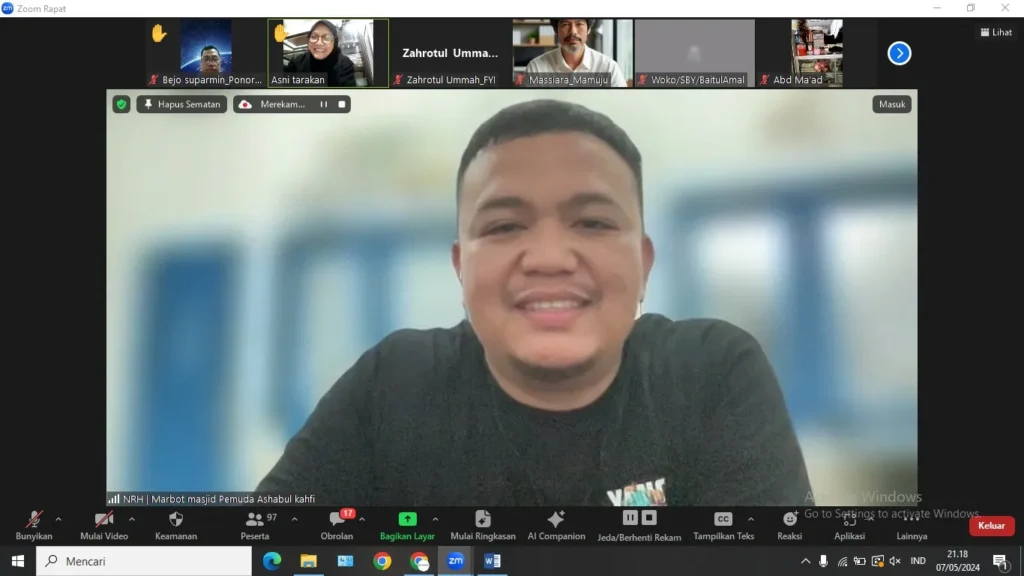Start meeting summary with Mulai Ringkasan

[x=483, y=526]
